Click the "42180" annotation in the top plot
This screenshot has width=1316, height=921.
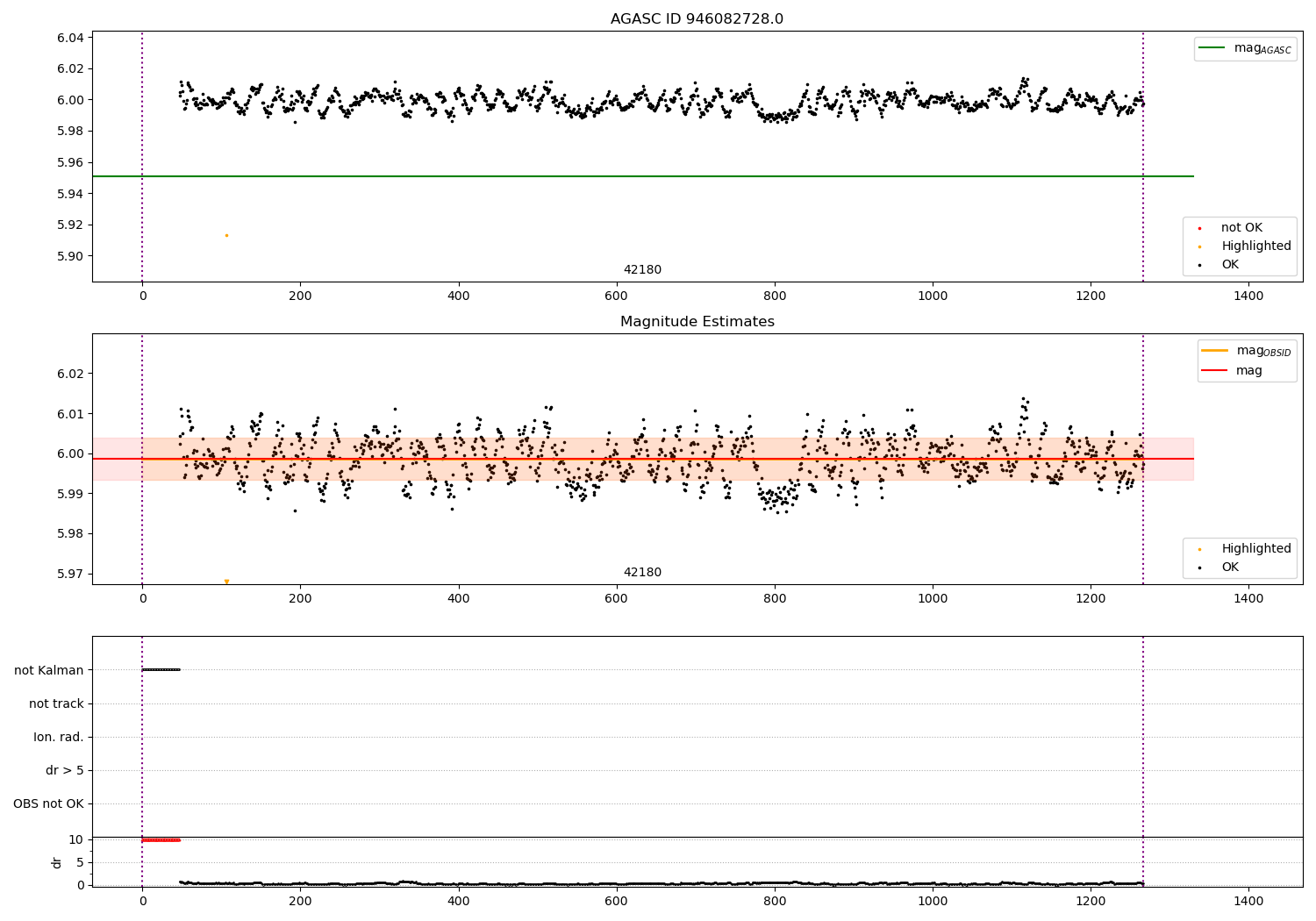642,269
